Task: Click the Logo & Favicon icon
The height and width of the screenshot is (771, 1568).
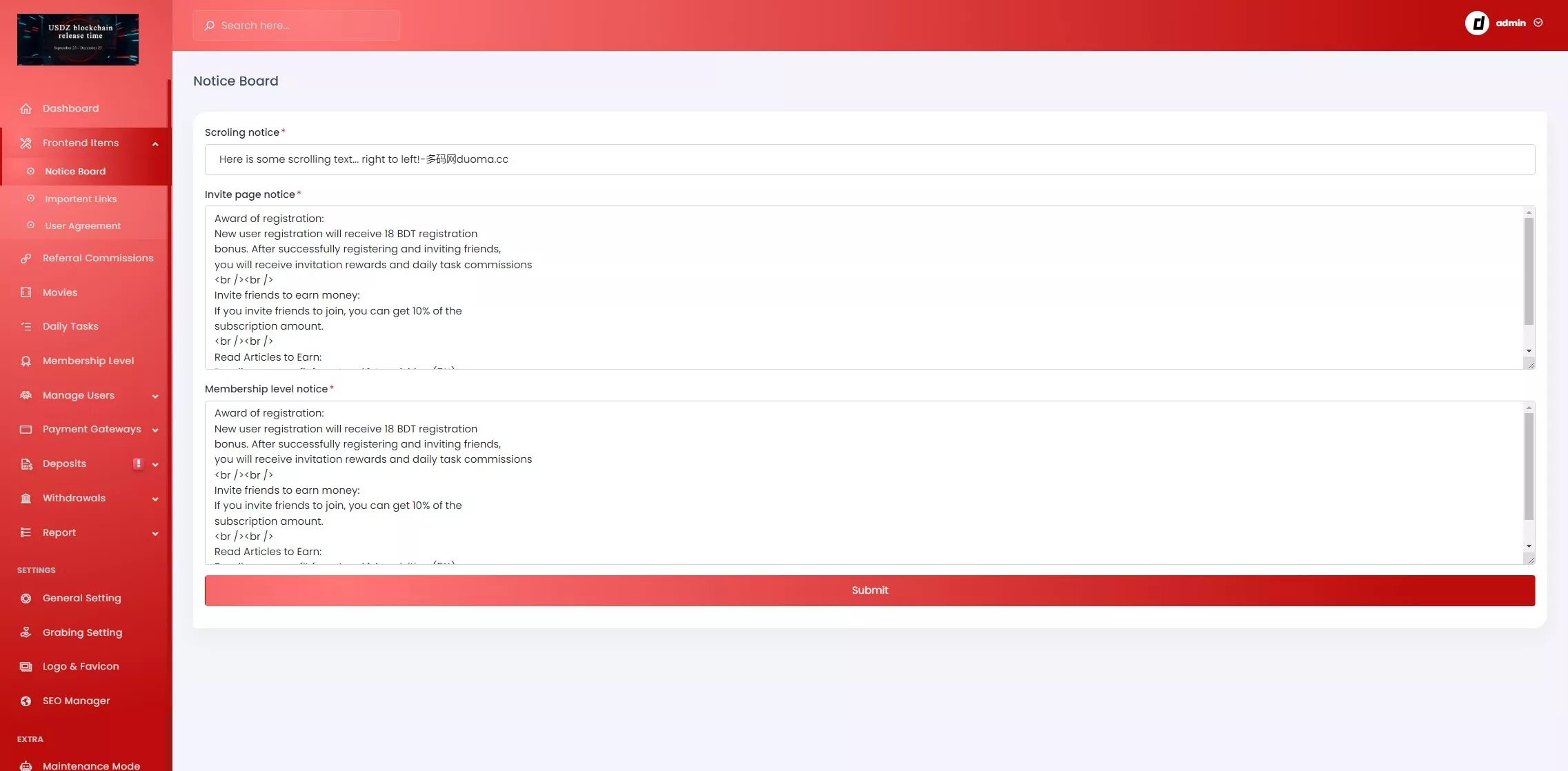Action: click(26, 666)
